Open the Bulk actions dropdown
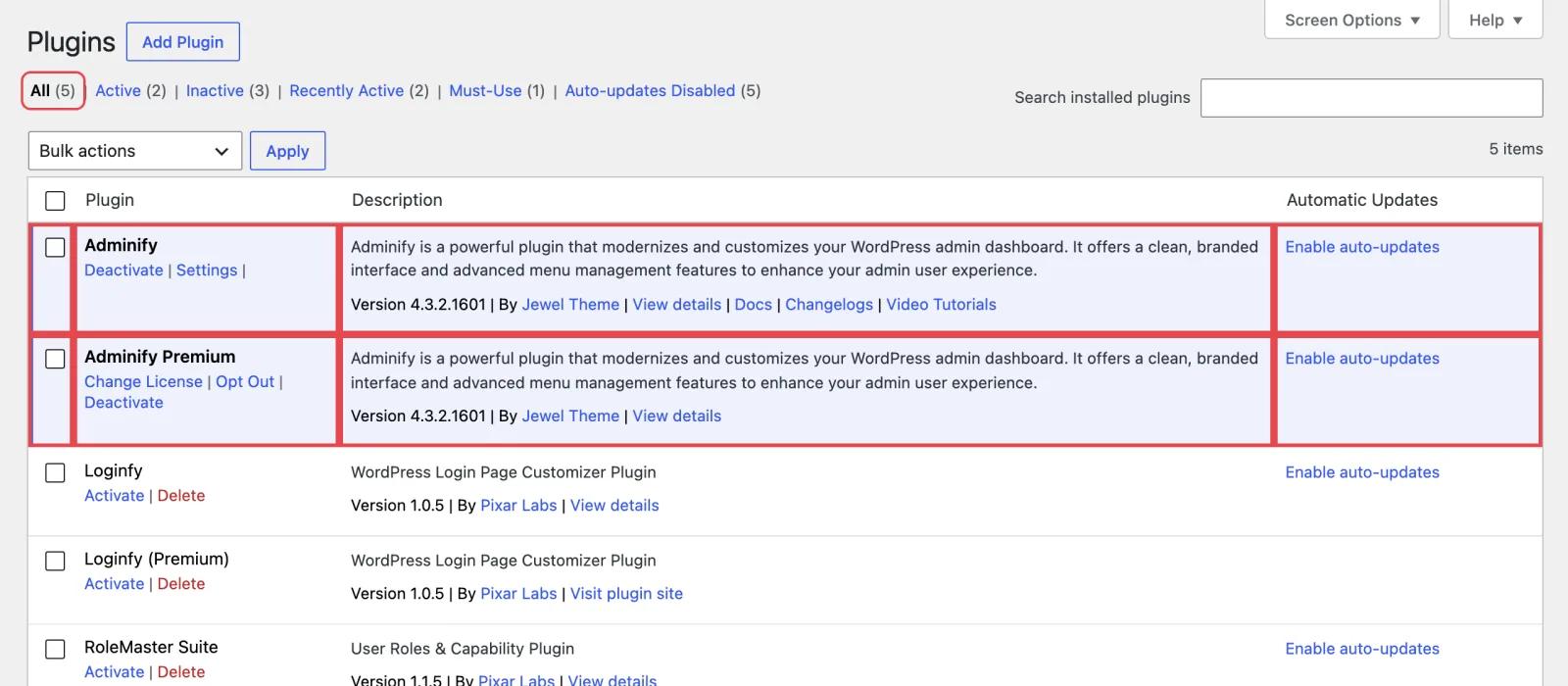 point(135,151)
